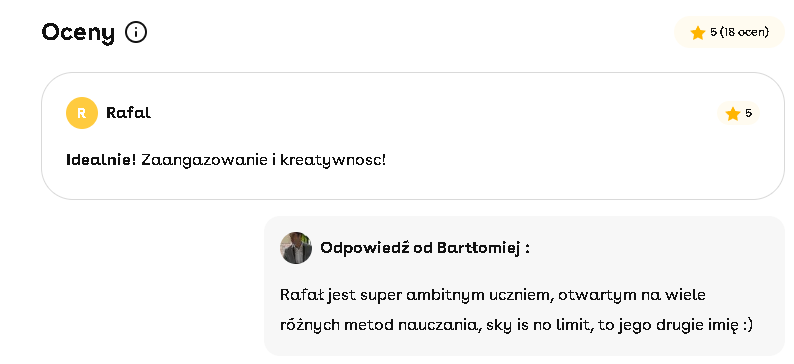Click the smiley at the end of the reply

pos(747,326)
